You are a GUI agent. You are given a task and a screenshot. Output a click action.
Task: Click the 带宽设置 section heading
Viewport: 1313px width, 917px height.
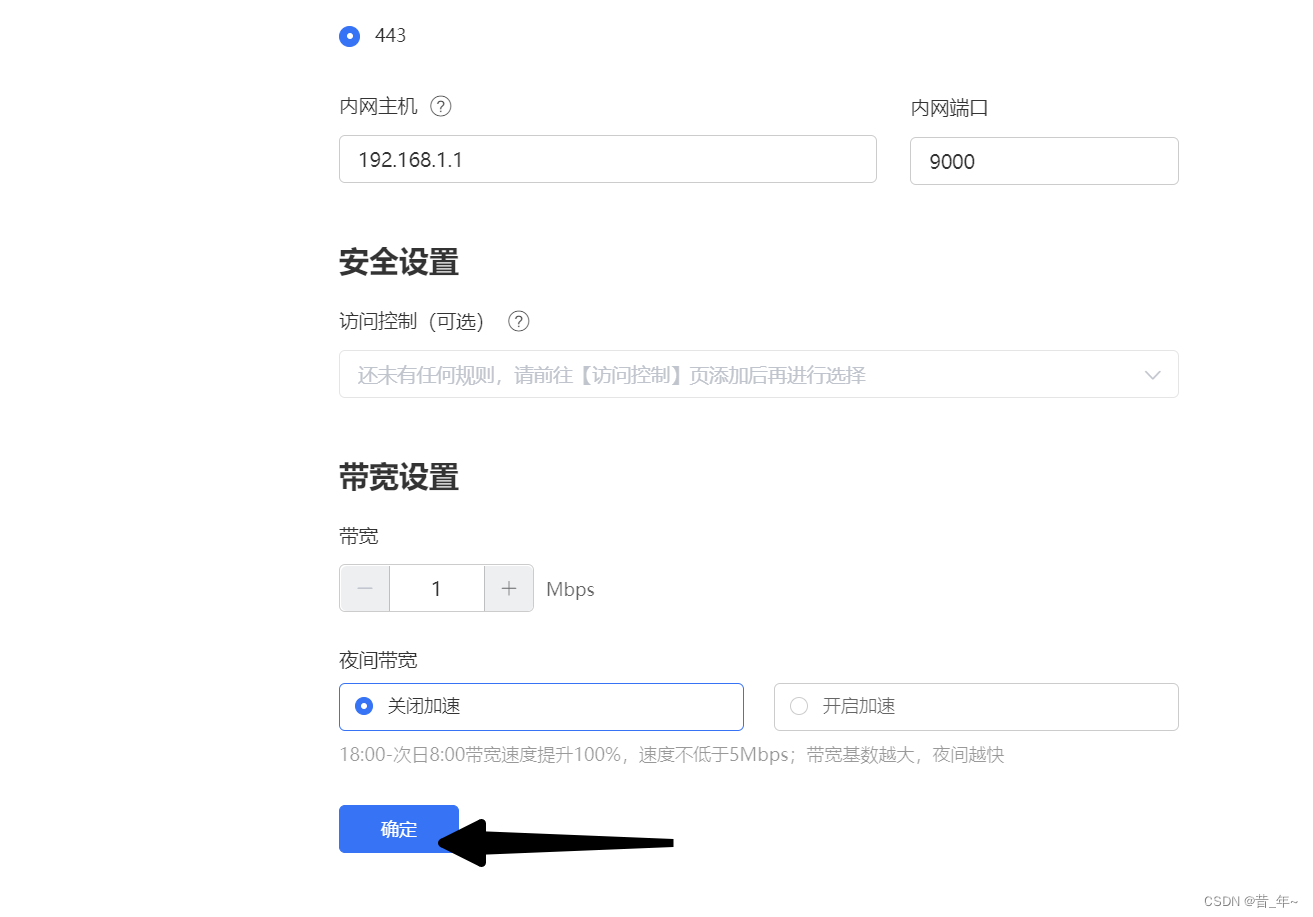pos(399,477)
